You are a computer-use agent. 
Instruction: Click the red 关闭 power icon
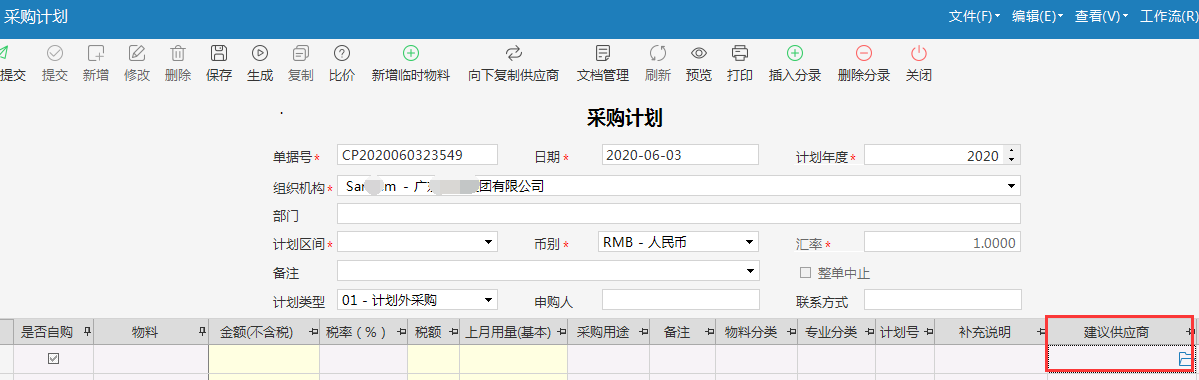(918, 54)
